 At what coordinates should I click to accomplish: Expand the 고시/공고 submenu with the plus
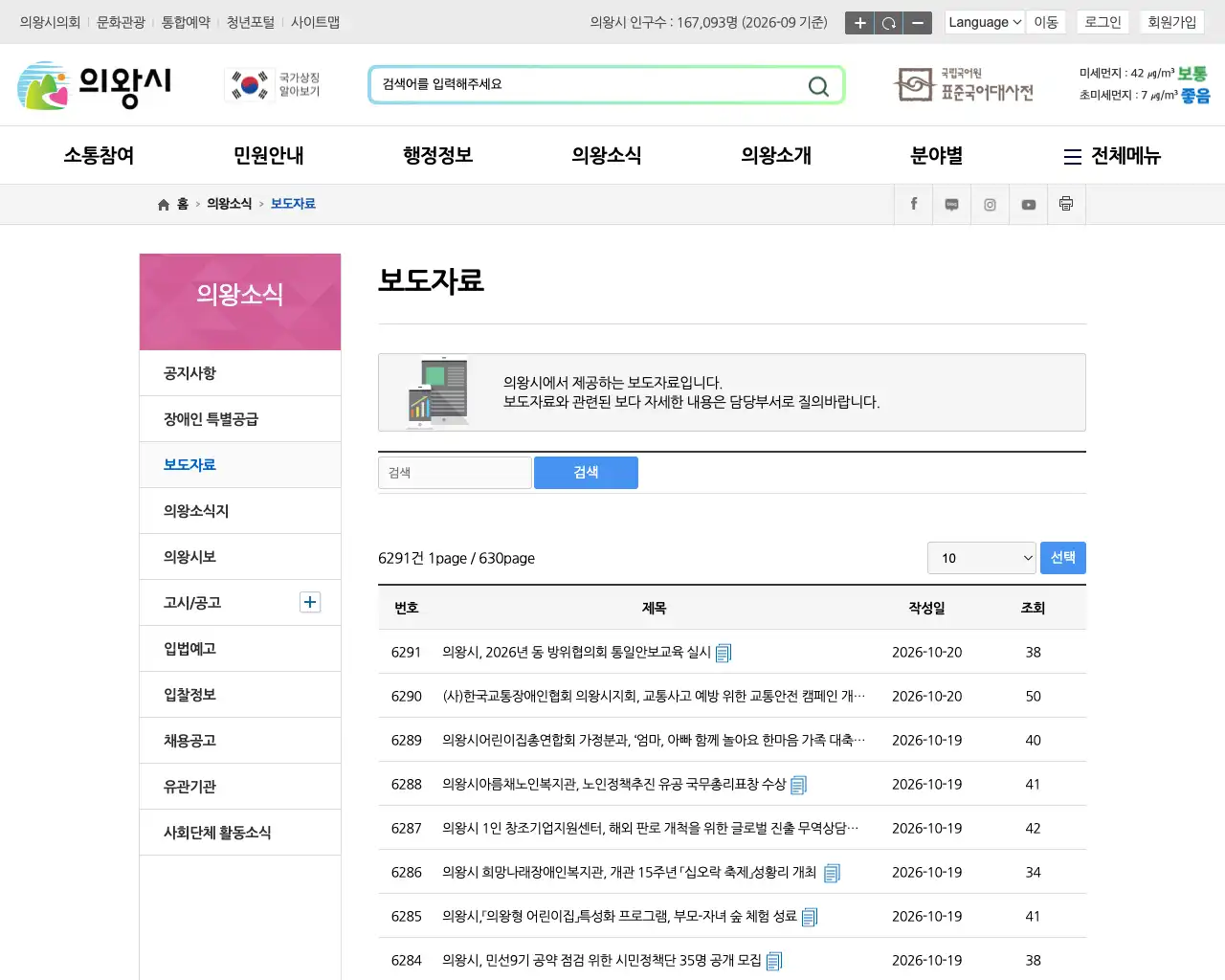(x=310, y=602)
